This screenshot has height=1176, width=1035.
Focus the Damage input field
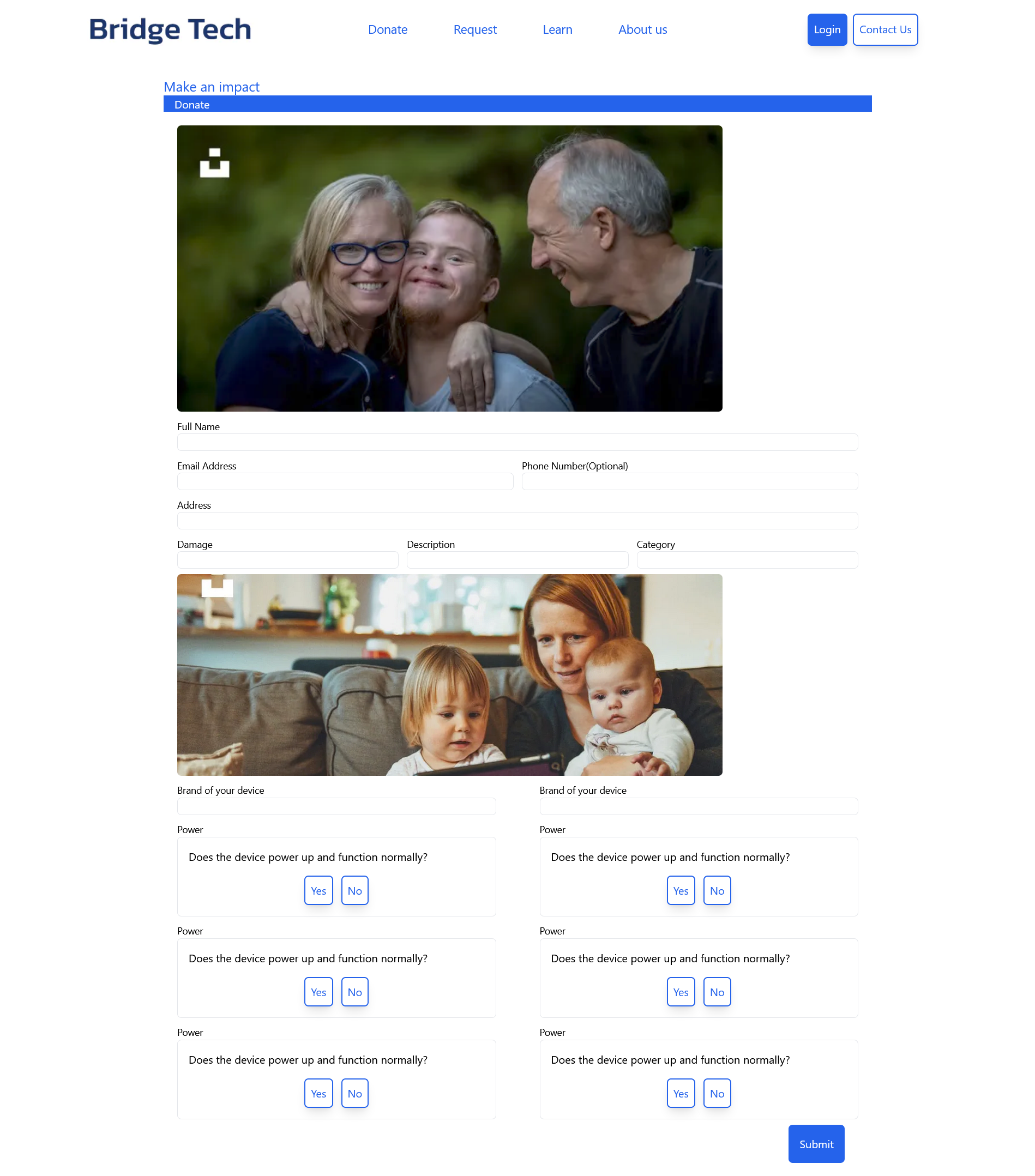point(288,559)
